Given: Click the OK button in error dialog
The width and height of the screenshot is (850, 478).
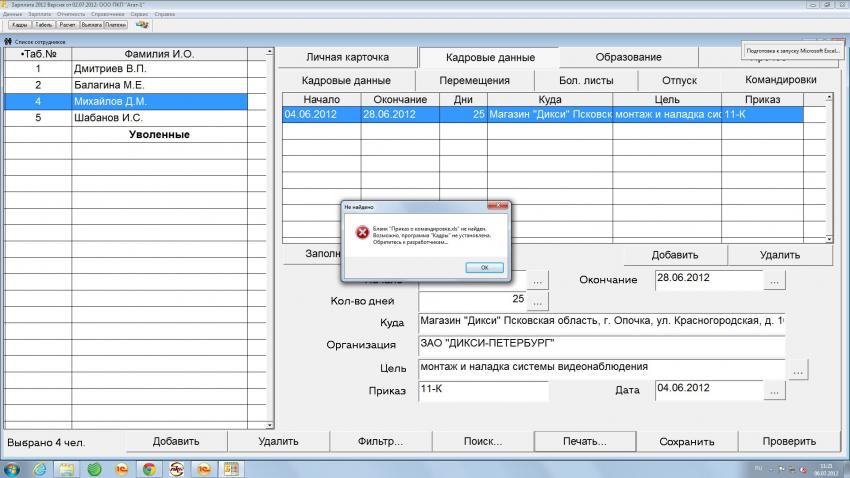Looking at the screenshot, I should pos(484,267).
